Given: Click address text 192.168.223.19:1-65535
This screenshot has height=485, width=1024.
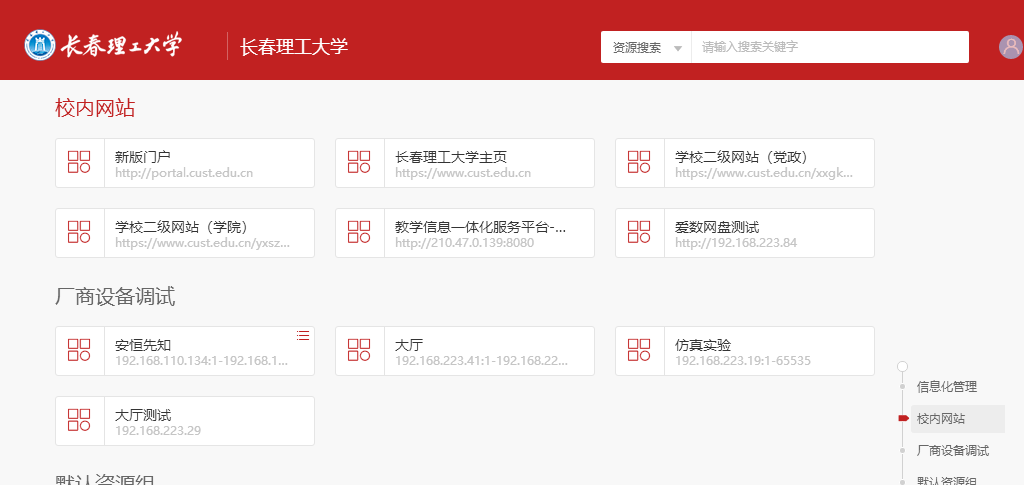Looking at the screenshot, I should tap(743, 361).
